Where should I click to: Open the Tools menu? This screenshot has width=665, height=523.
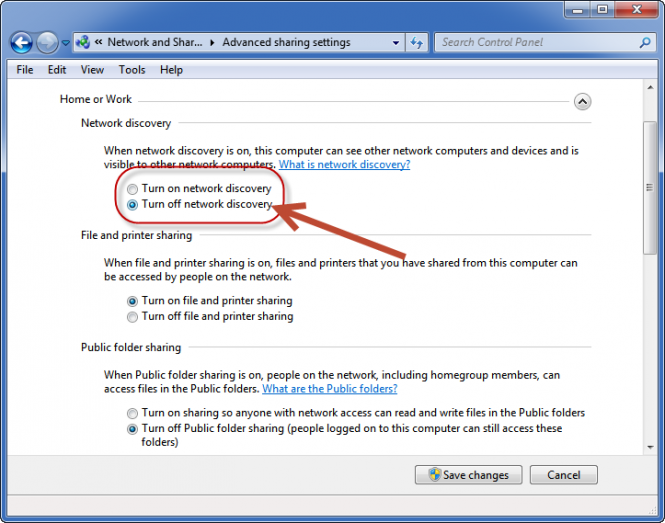132,70
